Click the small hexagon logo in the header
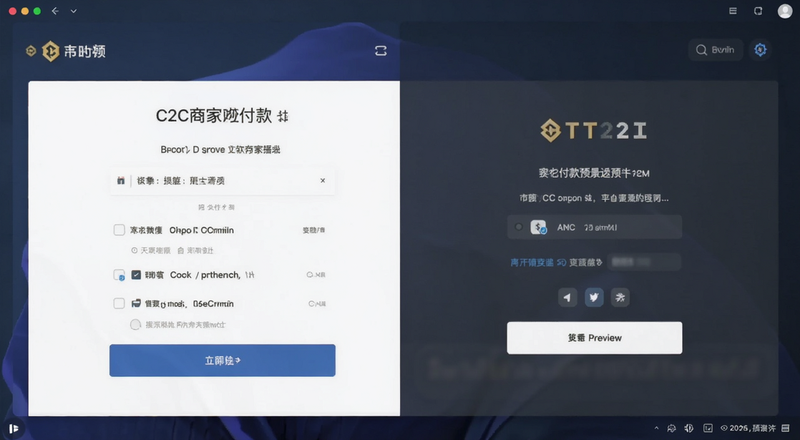The height and width of the screenshot is (440, 800). 31,51
